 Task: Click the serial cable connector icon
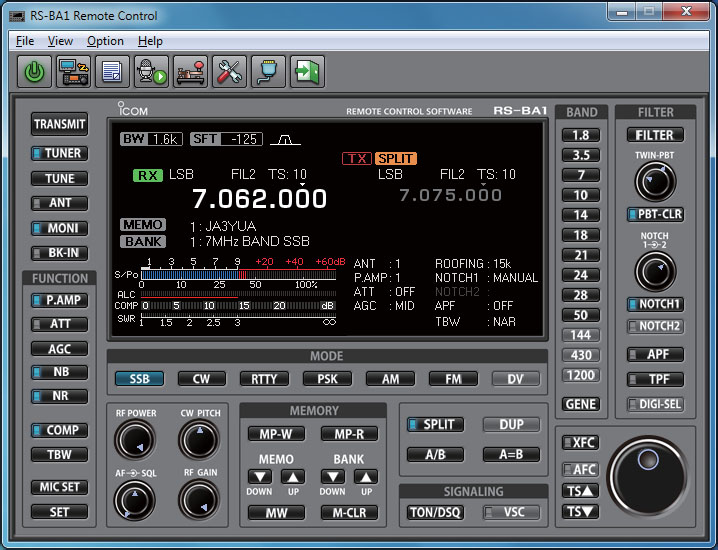(267, 71)
